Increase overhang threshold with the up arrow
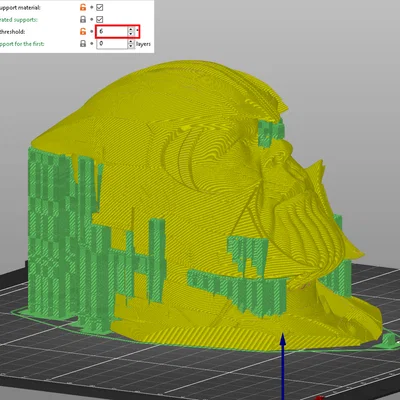Image resolution: width=400 pixels, height=400 pixels. coord(131,29)
